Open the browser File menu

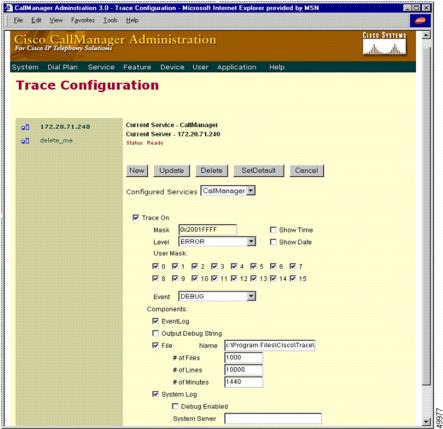click(18, 21)
